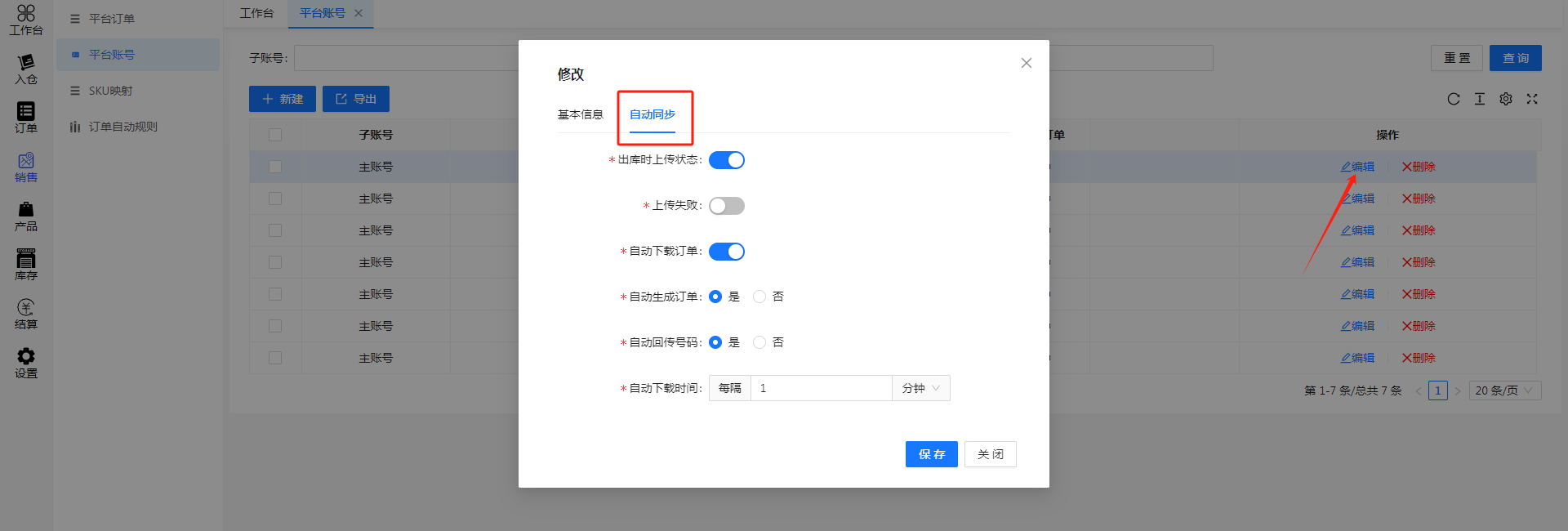The width and height of the screenshot is (1568, 531).
Task: Select 否 for 自动生成订单
Action: (x=759, y=297)
